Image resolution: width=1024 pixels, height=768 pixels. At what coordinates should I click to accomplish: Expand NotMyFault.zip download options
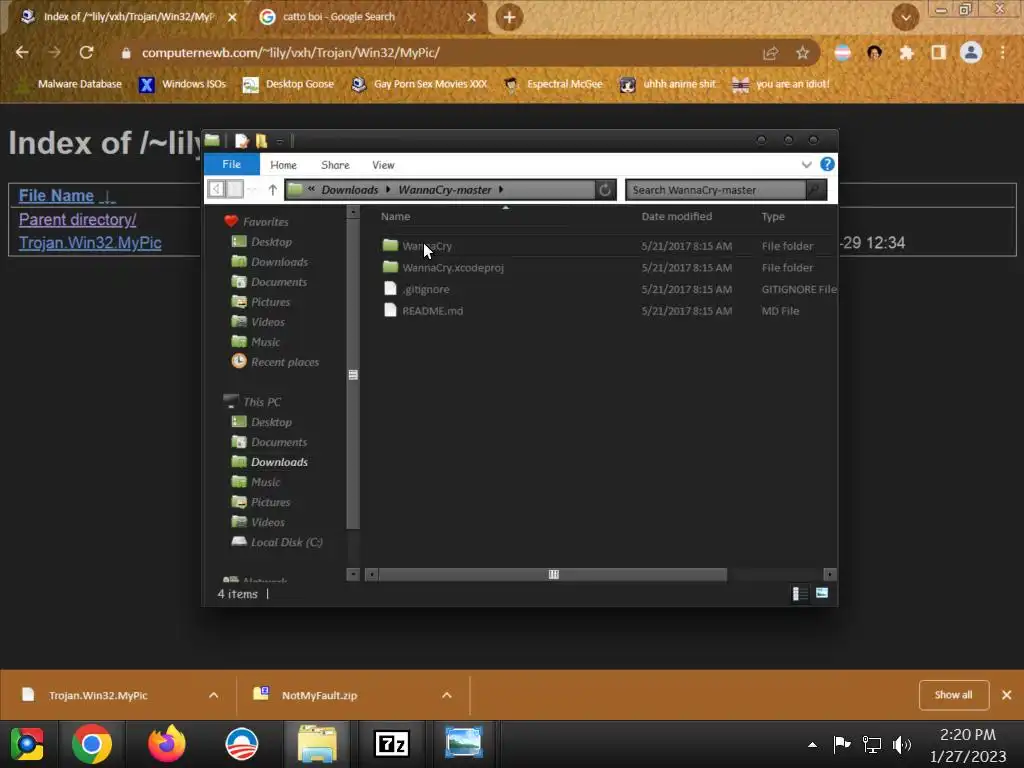click(447, 695)
